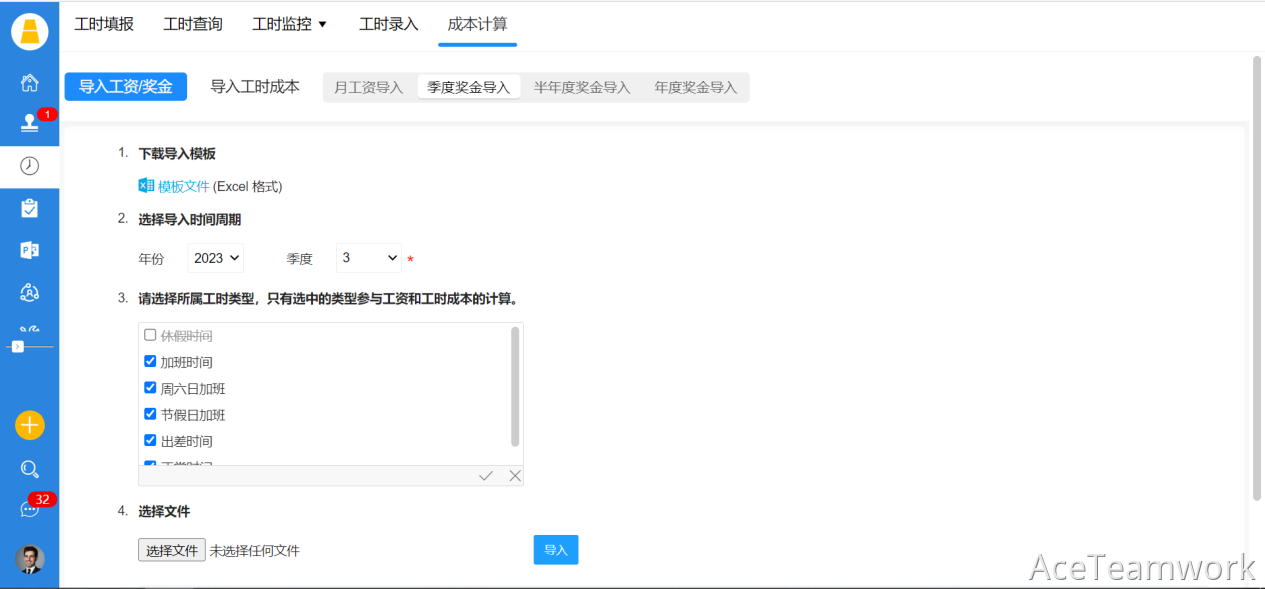The image size is (1265, 589).
Task: Expand the 工时监控 menu
Action: (x=290, y=24)
